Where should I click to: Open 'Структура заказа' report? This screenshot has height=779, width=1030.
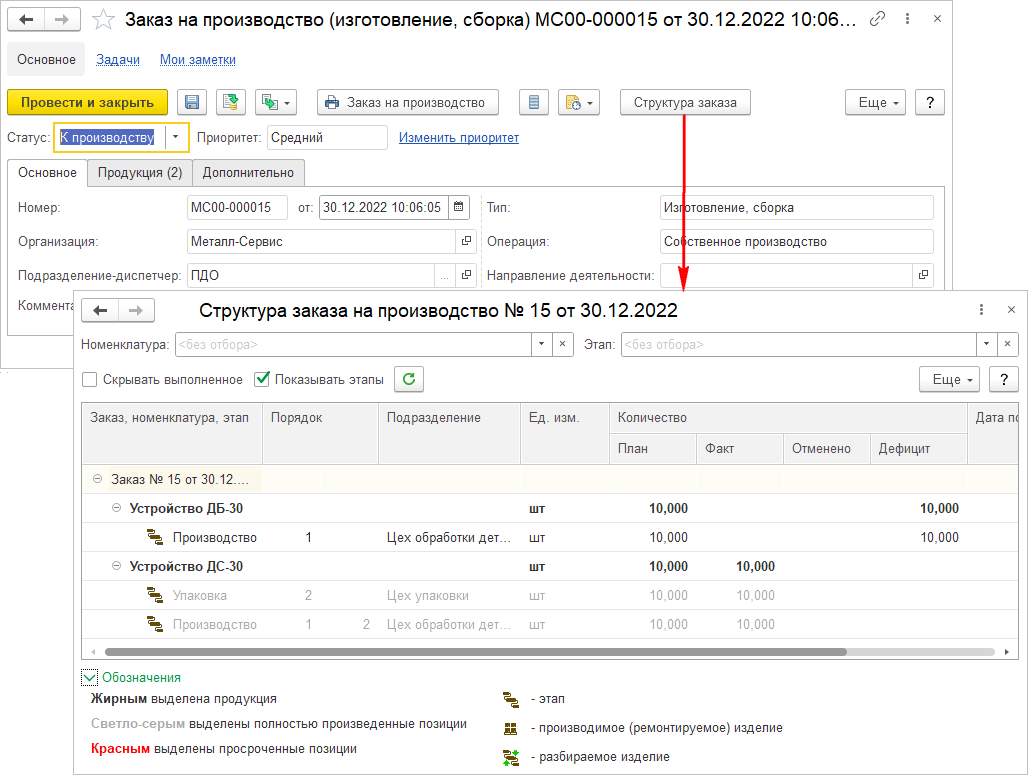685,102
